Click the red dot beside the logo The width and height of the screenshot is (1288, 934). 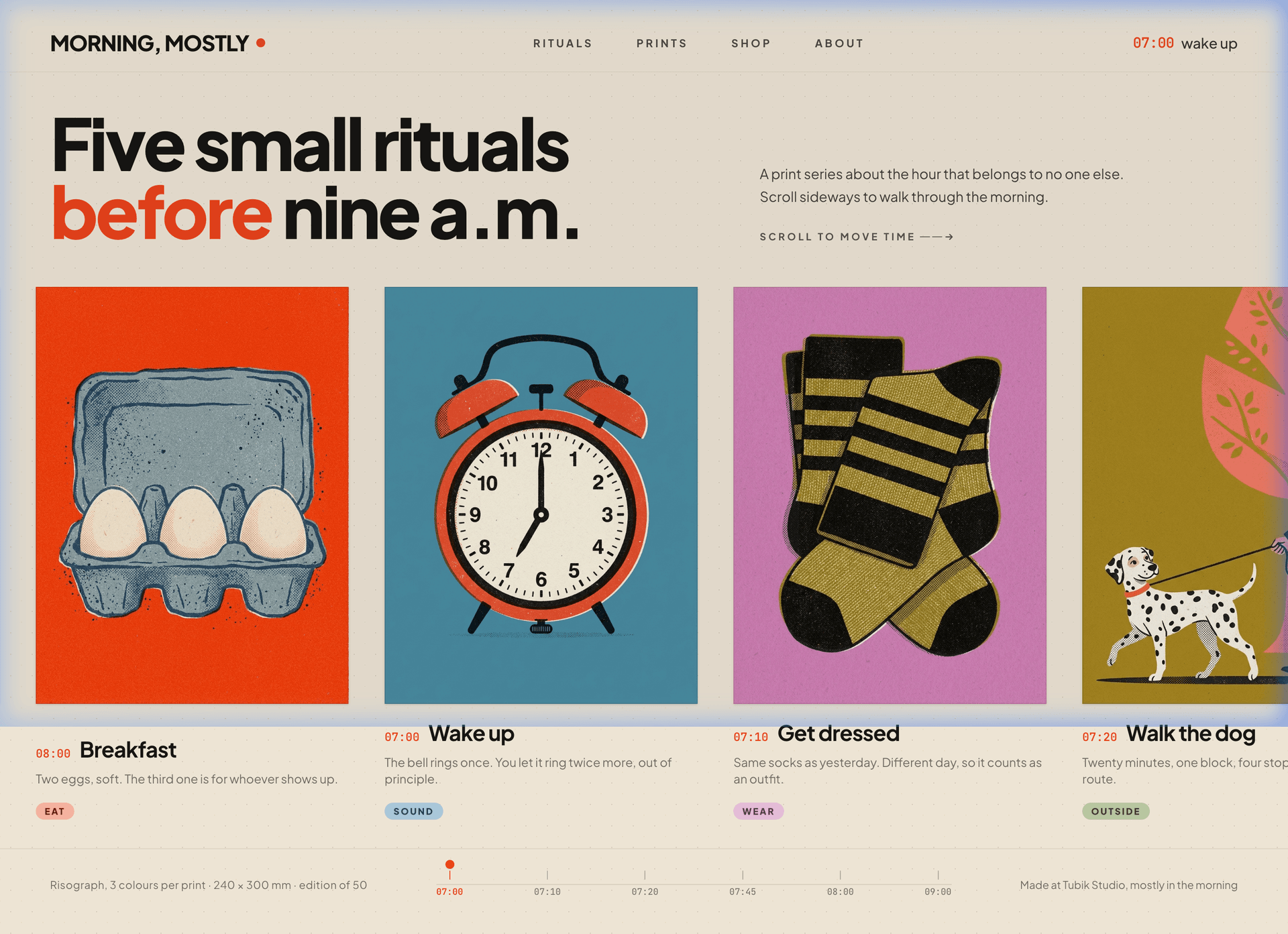261,43
